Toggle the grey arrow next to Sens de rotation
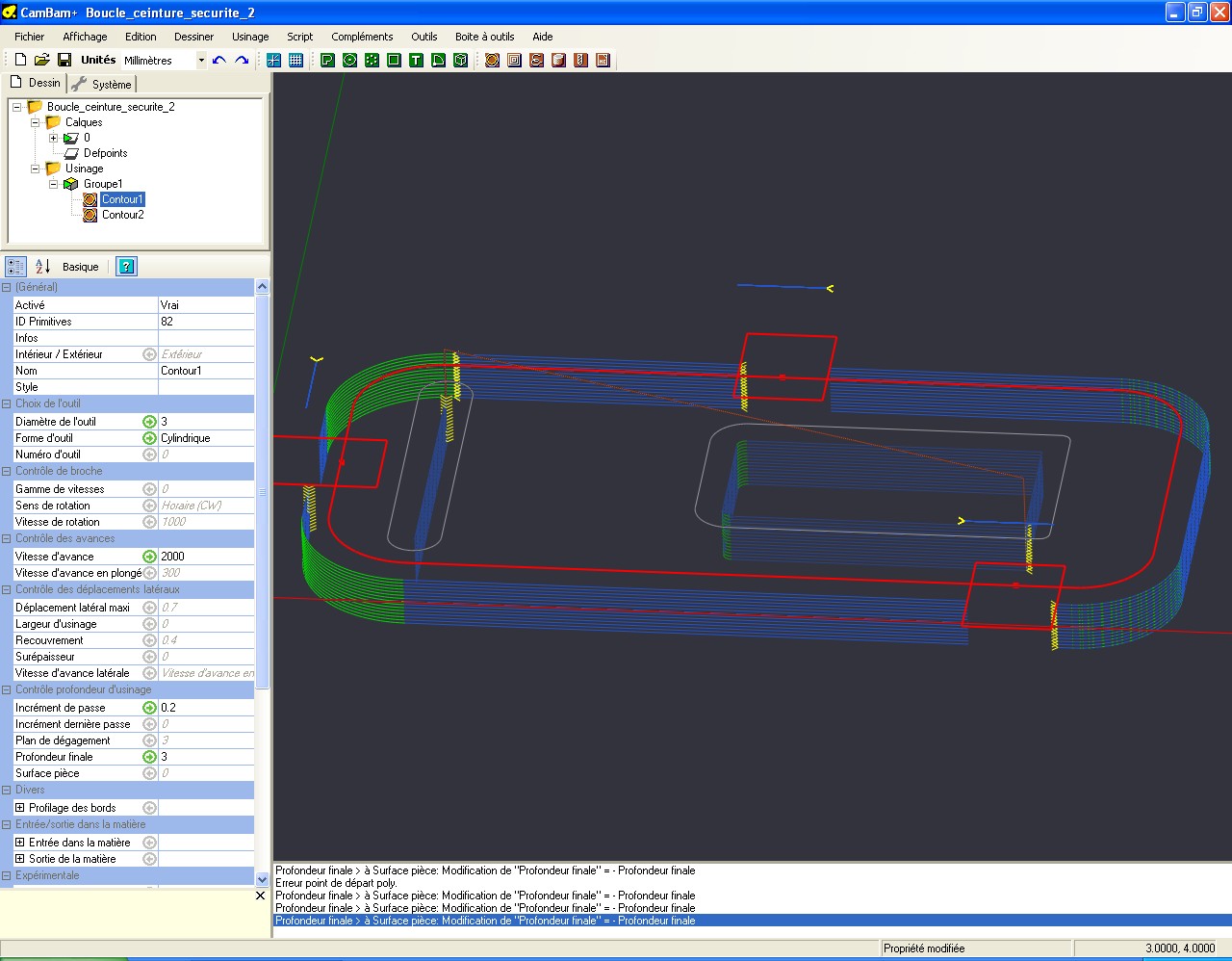This screenshot has height=961, width=1232. coord(149,506)
